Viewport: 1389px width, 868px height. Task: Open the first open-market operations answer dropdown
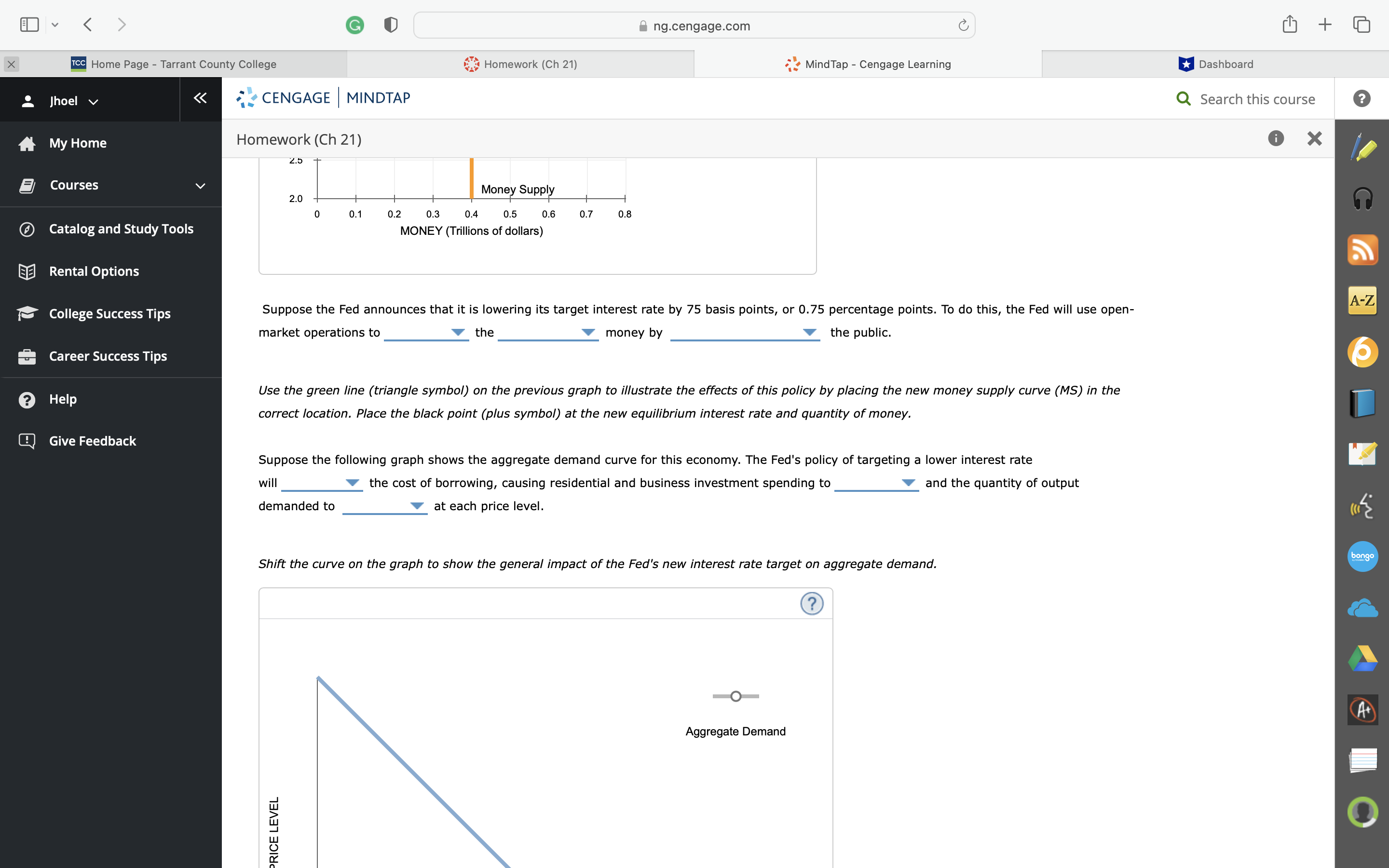(x=426, y=332)
